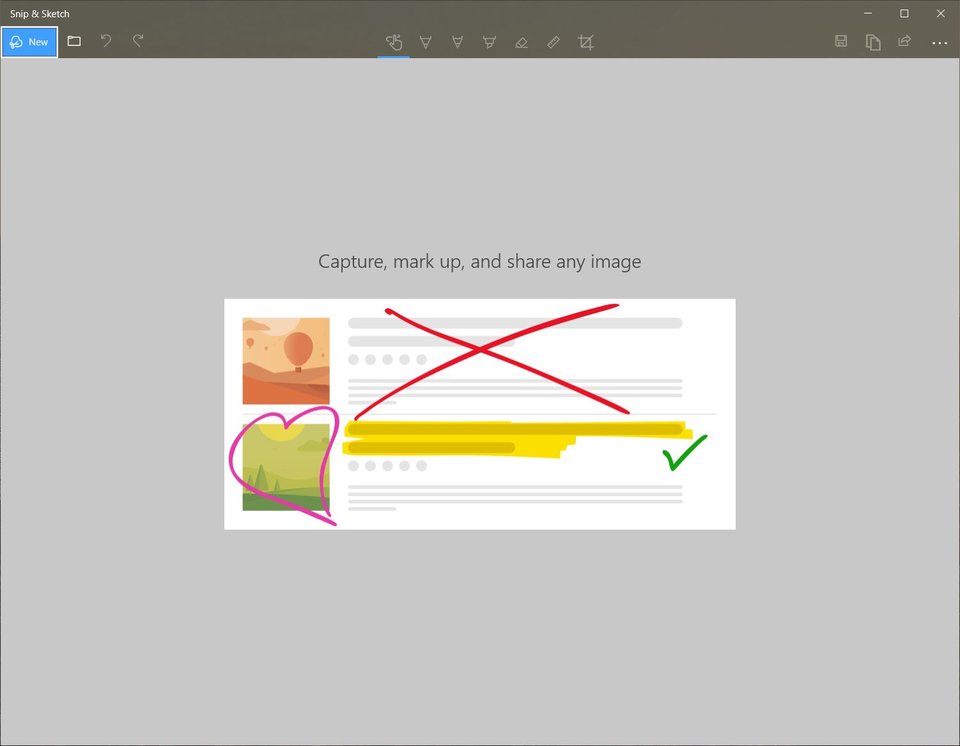Click the New snip button
The width and height of the screenshot is (960, 746).
point(29,42)
